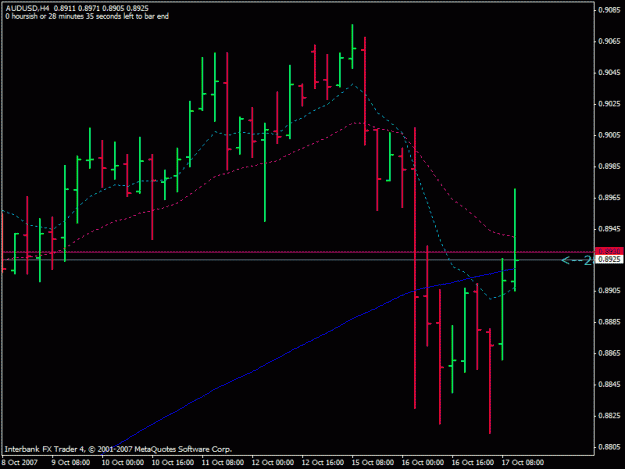
Task: Click the 12 Oct 00:00 time label
Action: coord(273,462)
